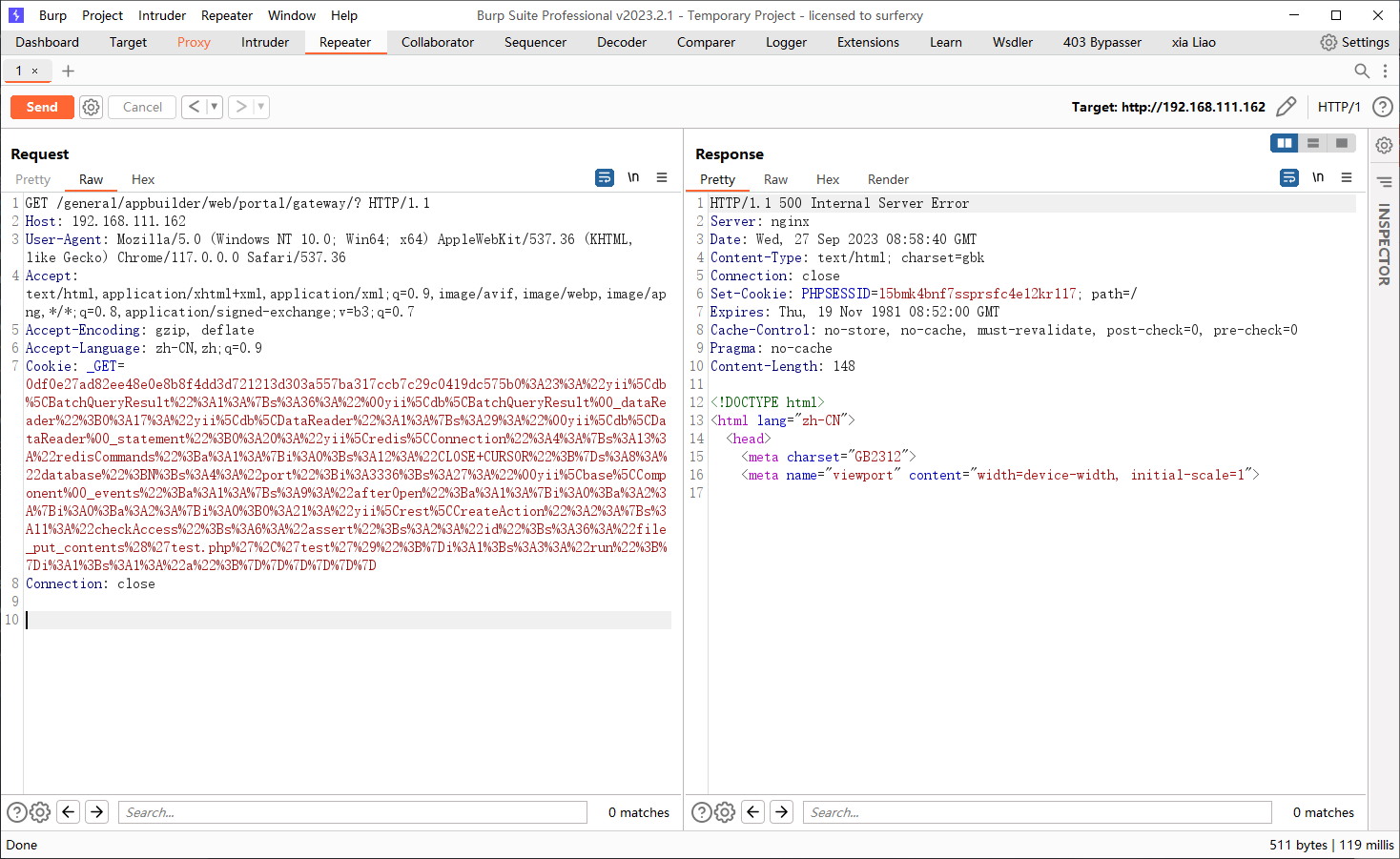Image resolution: width=1400 pixels, height=859 pixels.
Task: Open the Burp menu
Action: pos(52,15)
